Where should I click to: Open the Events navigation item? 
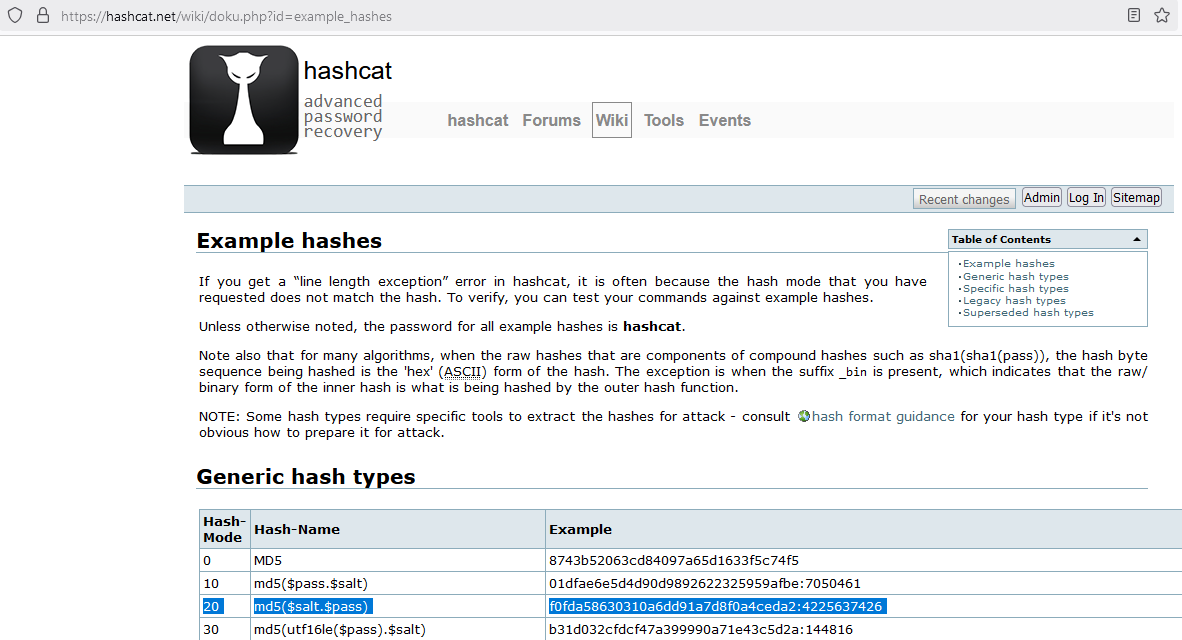tap(724, 121)
